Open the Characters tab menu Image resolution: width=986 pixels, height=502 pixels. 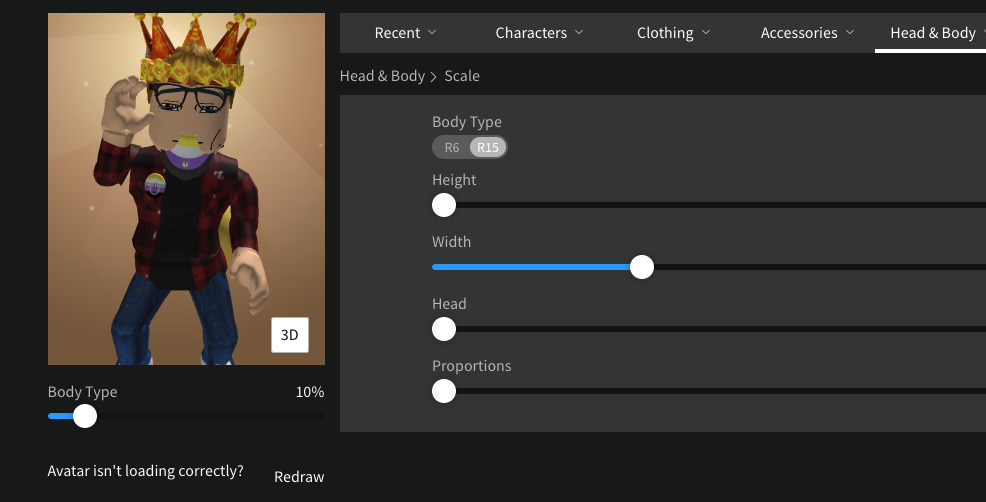(539, 33)
